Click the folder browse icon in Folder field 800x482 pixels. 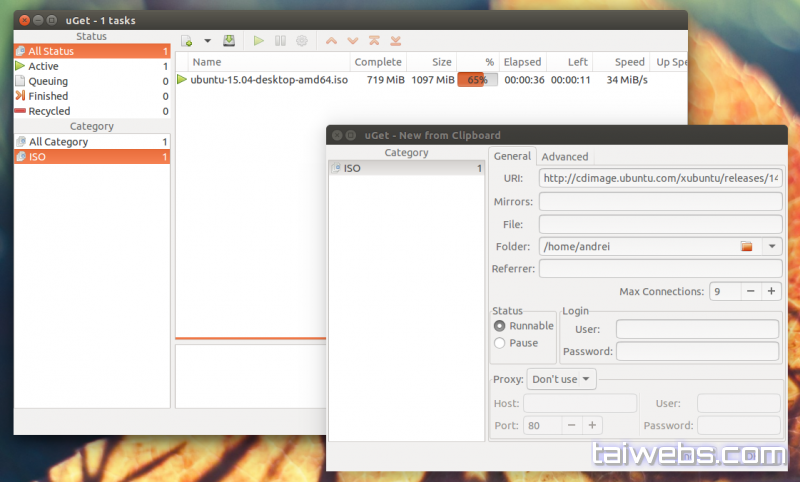[745, 246]
